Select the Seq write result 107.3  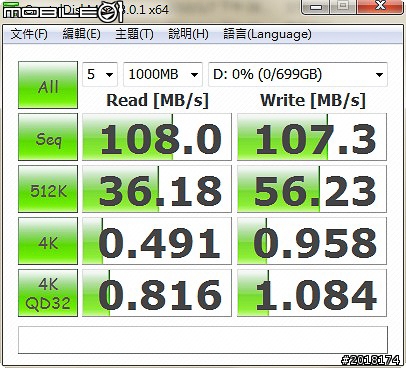312,137
